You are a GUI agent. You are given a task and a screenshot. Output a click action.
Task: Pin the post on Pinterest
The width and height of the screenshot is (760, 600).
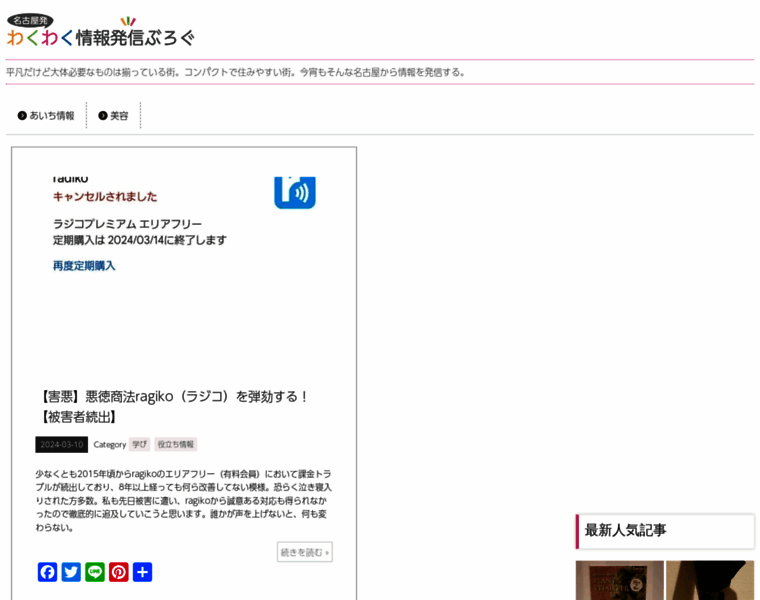click(119, 572)
